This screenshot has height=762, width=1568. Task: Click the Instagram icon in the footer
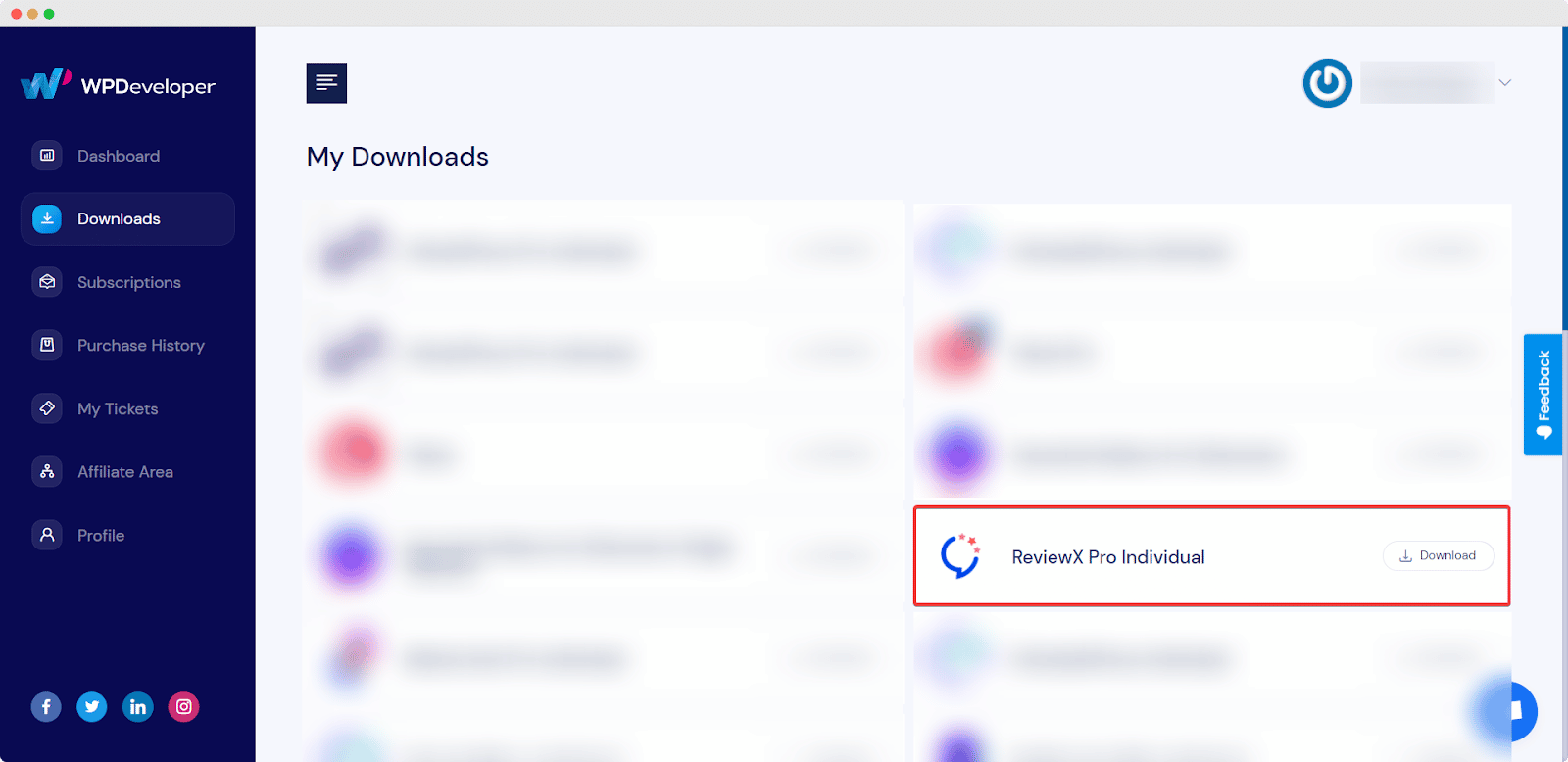pos(182,706)
